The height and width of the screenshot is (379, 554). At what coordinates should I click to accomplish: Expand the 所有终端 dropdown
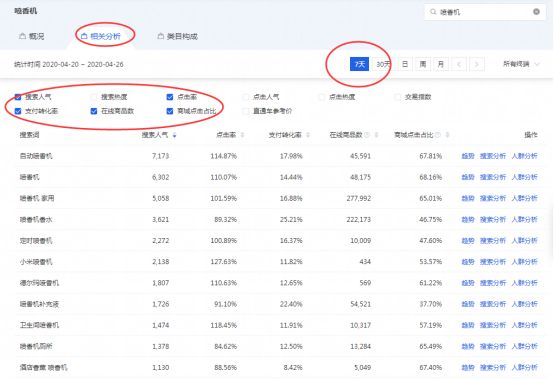[x=521, y=64]
